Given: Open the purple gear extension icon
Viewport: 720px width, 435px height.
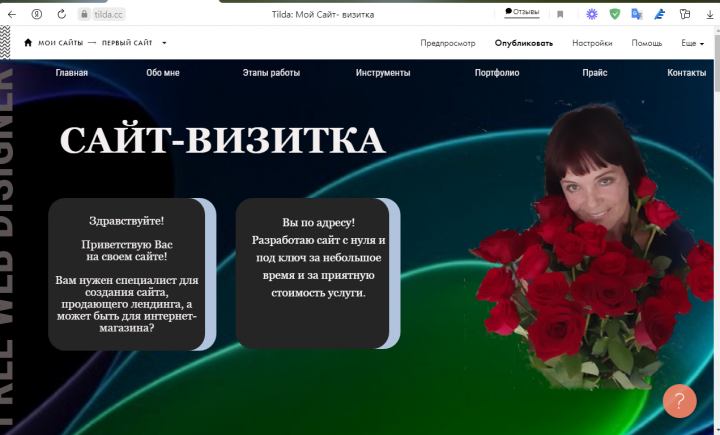Looking at the screenshot, I should [x=592, y=14].
